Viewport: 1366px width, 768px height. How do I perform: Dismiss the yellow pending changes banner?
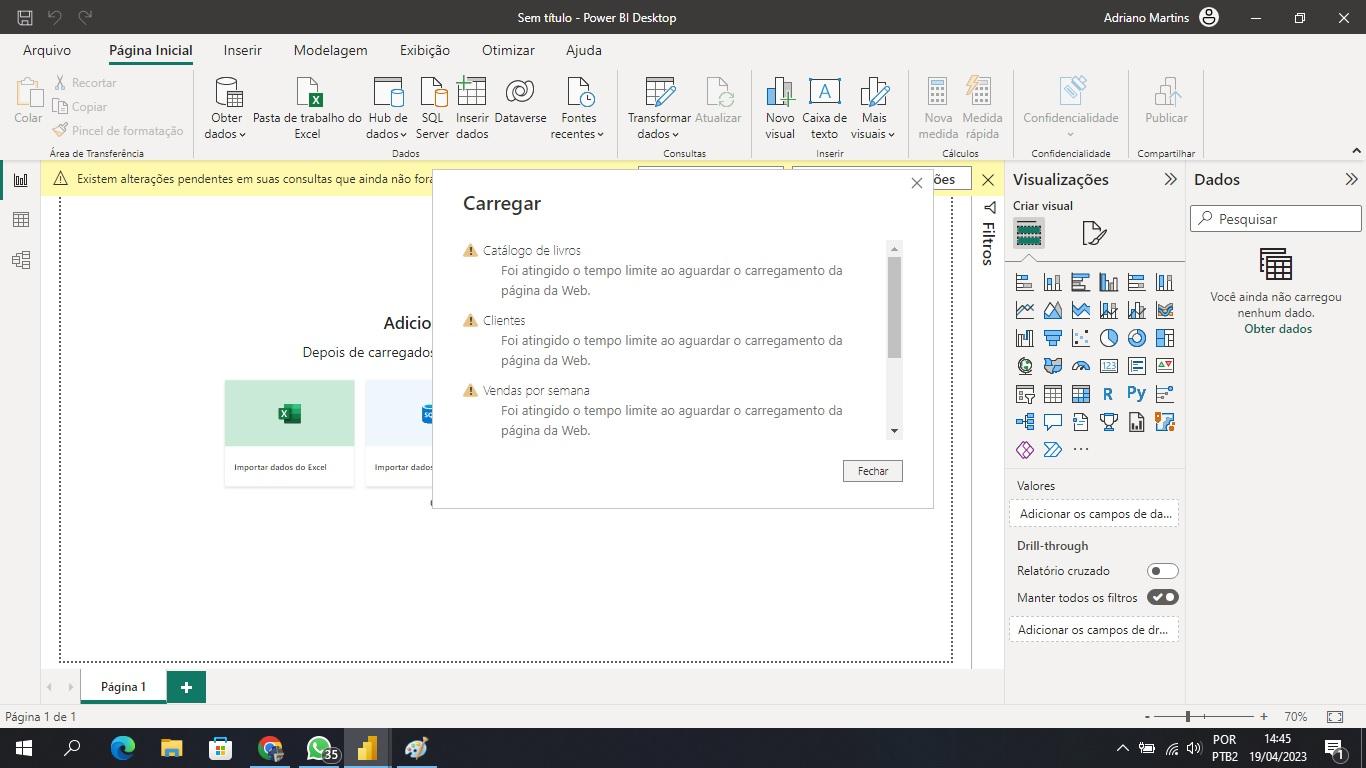pos(988,180)
